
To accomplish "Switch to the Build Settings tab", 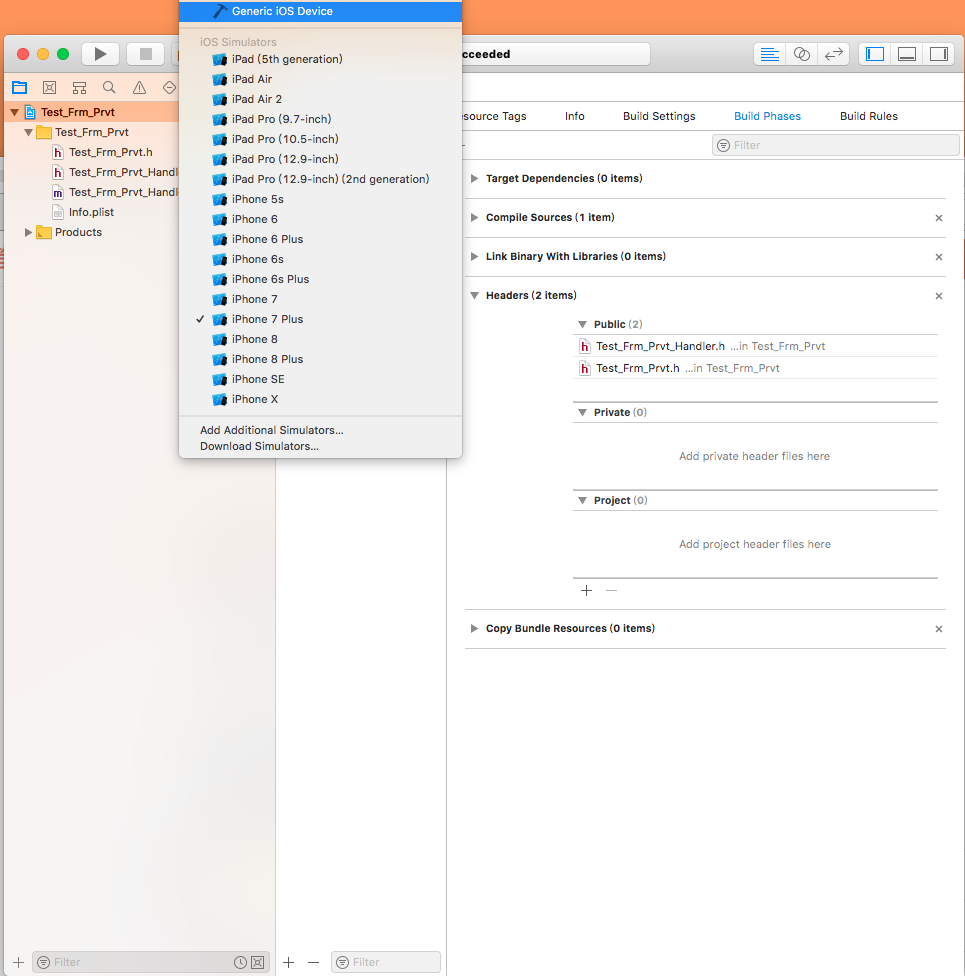I will (659, 116).
